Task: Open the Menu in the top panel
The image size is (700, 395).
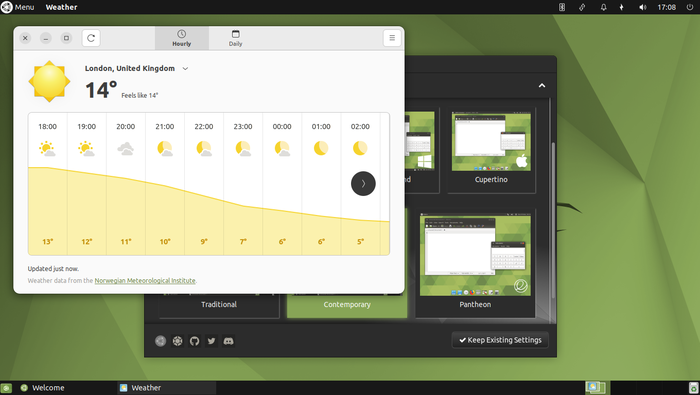Action: pos(18,7)
